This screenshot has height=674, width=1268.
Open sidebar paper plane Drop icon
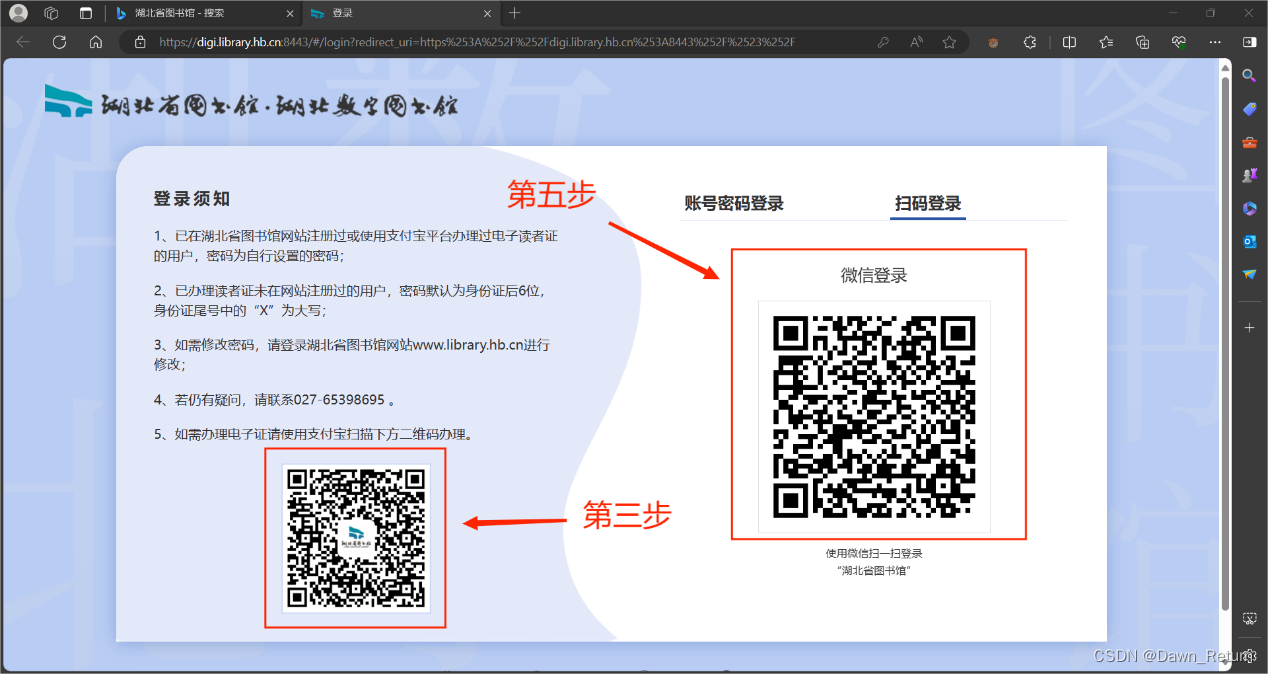coord(1249,274)
